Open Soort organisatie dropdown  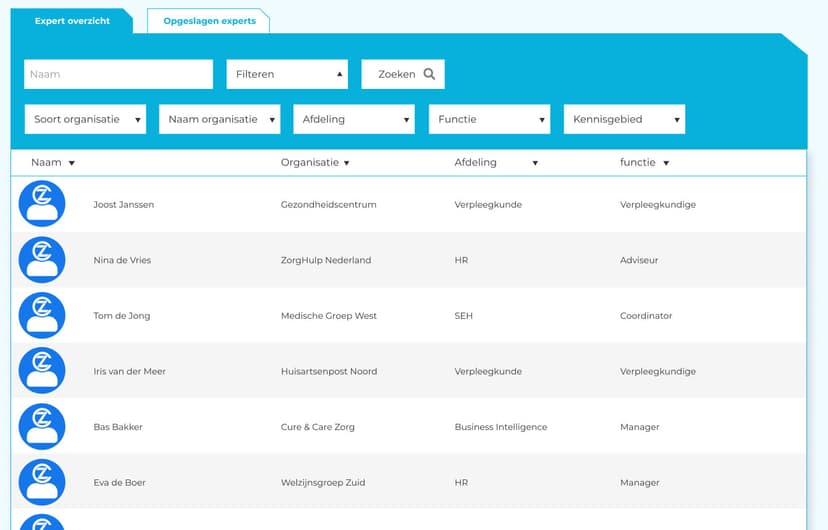[x=86, y=119]
